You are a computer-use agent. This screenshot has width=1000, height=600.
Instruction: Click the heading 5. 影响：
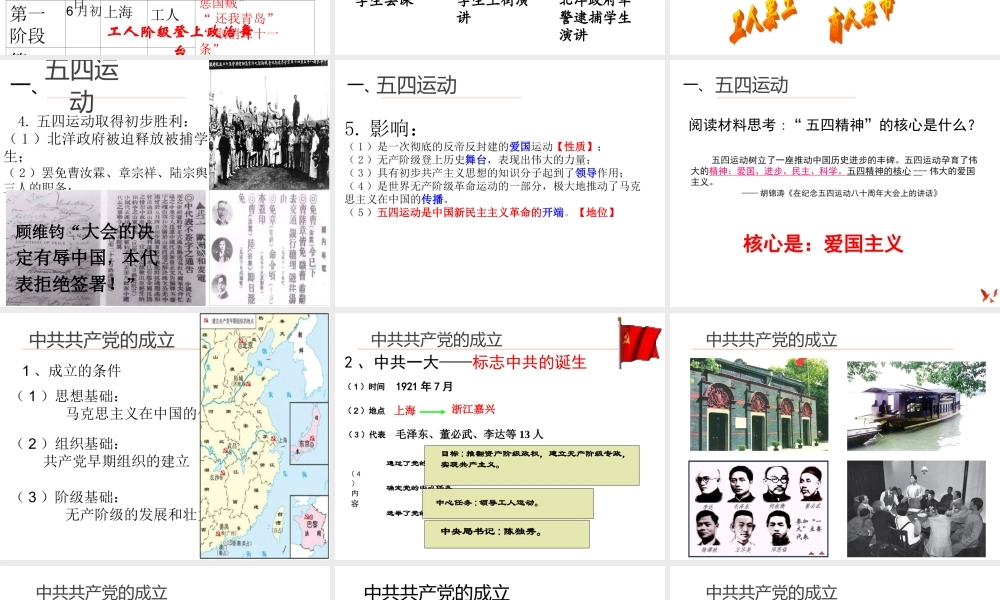click(381, 129)
